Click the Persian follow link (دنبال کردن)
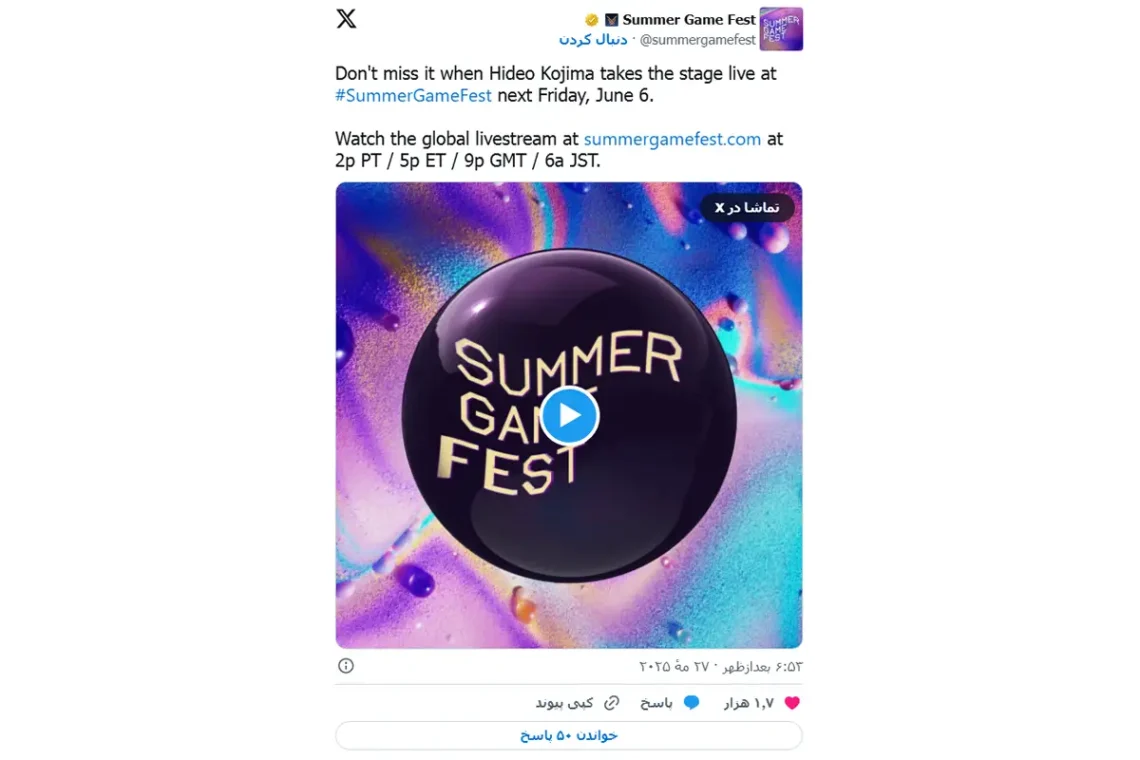Viewport: 1140px width, 760px height. 593,39
